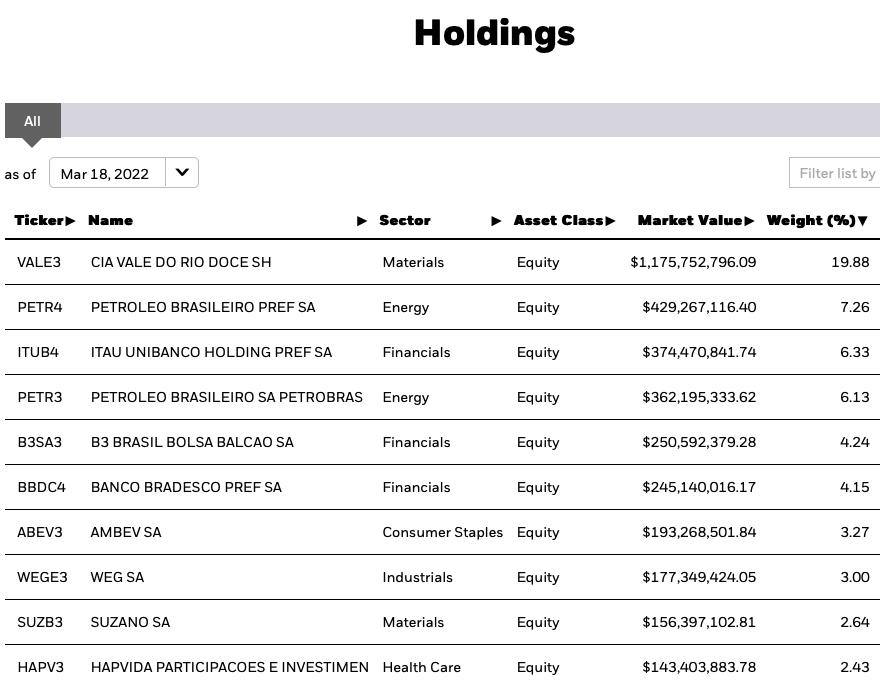The height and width of the screenshot is (687, 880).
Task: Click the Asset Class column header
Action: click(559, 221)
